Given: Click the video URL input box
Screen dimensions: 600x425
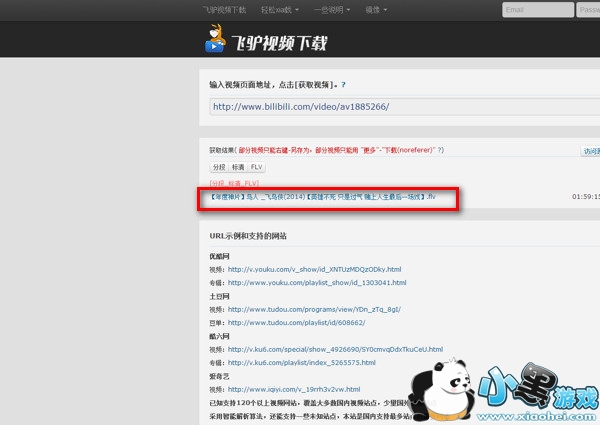Looking at the screenshot, I should pos(400,108).
